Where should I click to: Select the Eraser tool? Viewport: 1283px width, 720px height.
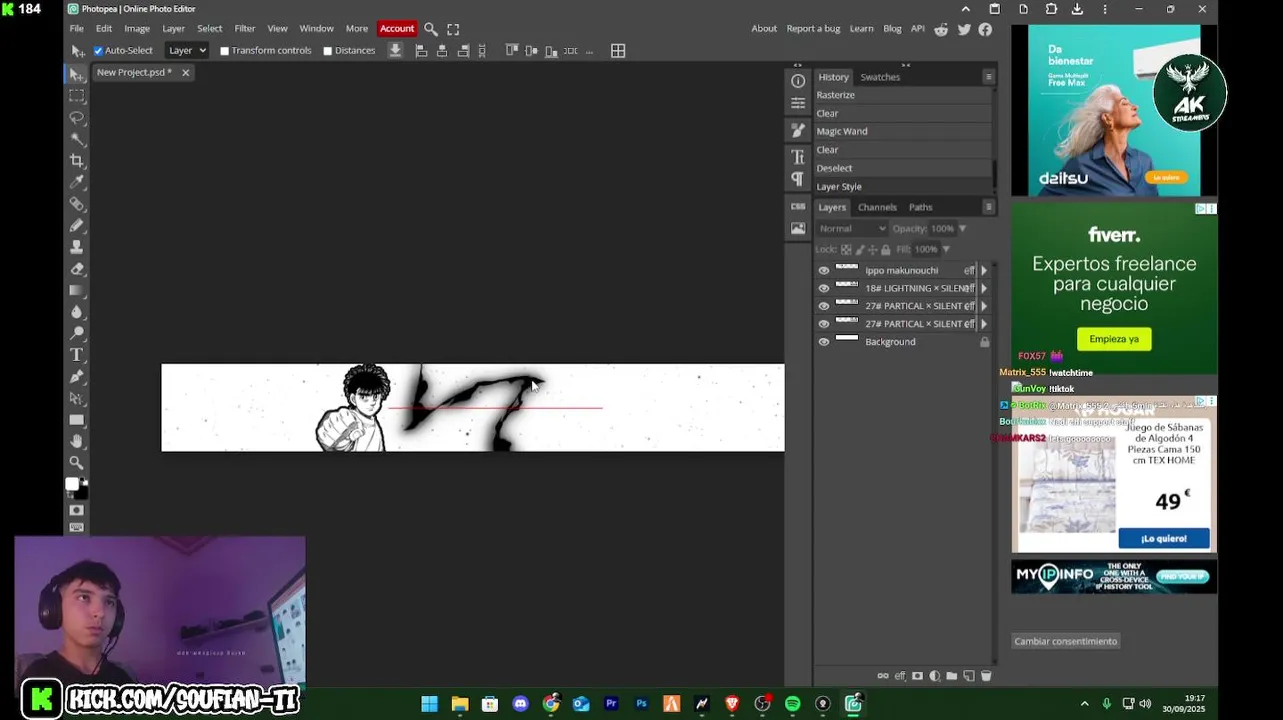click(76, 269)
